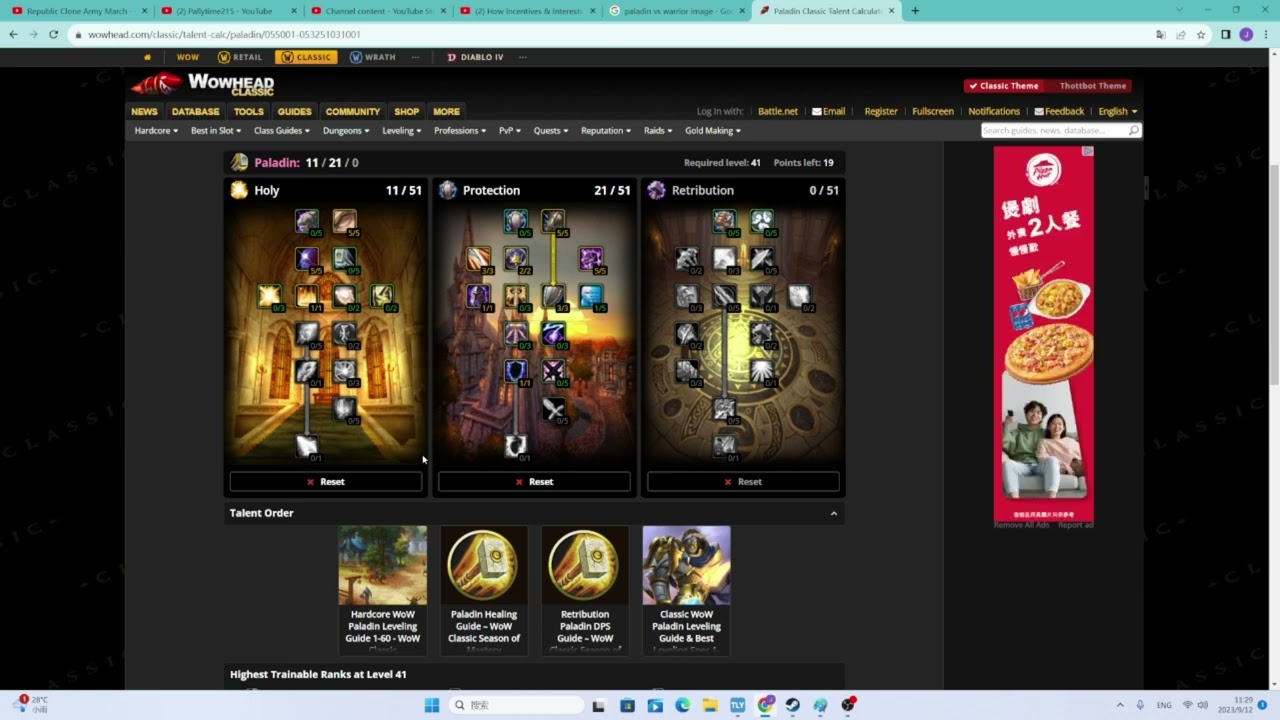The image size is (1280, 720).
Task: Reset the Protection talent tree
Action: point(534,482)
